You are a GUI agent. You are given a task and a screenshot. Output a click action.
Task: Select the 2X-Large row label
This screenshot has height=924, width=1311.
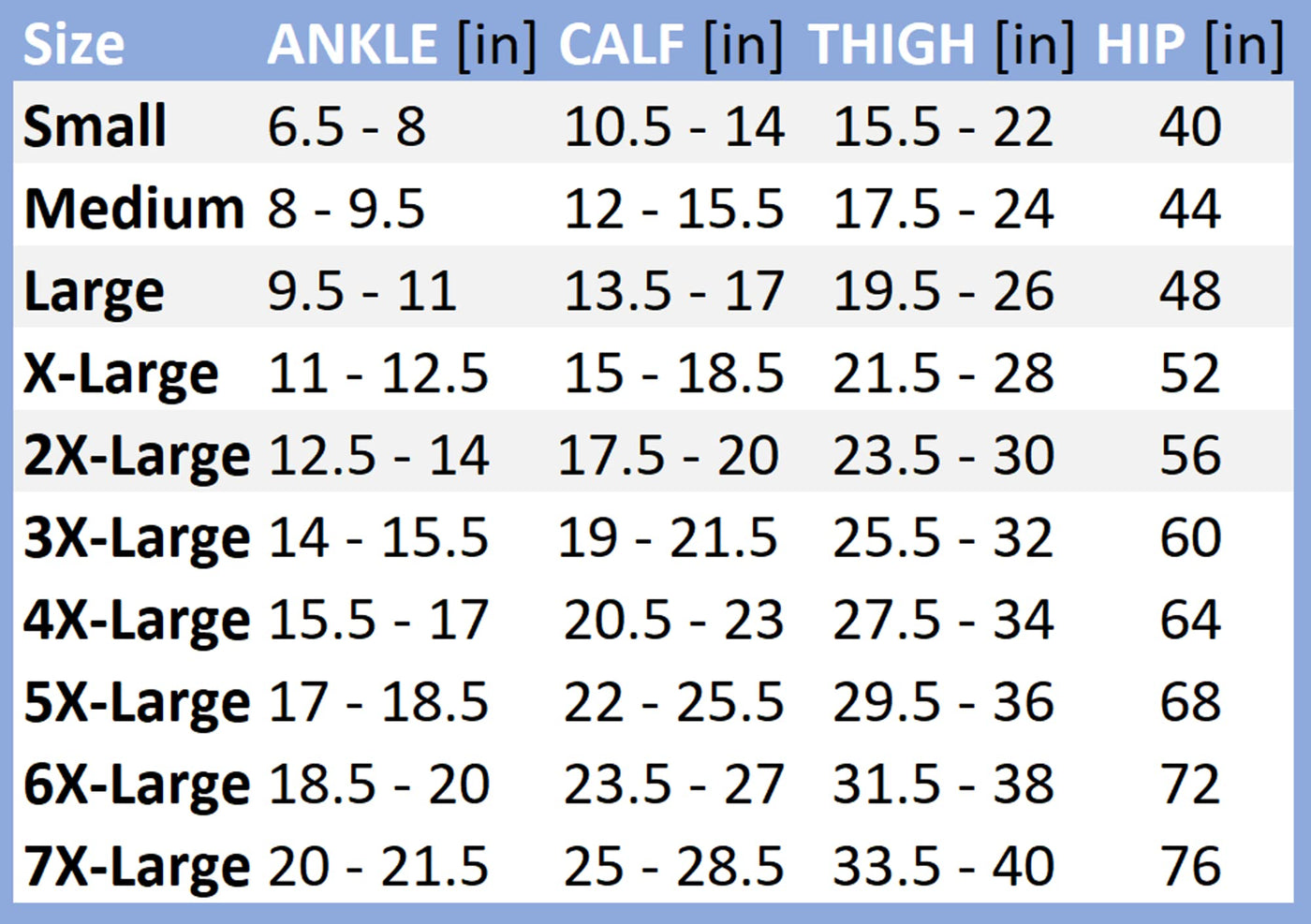[x=137, y=458]
